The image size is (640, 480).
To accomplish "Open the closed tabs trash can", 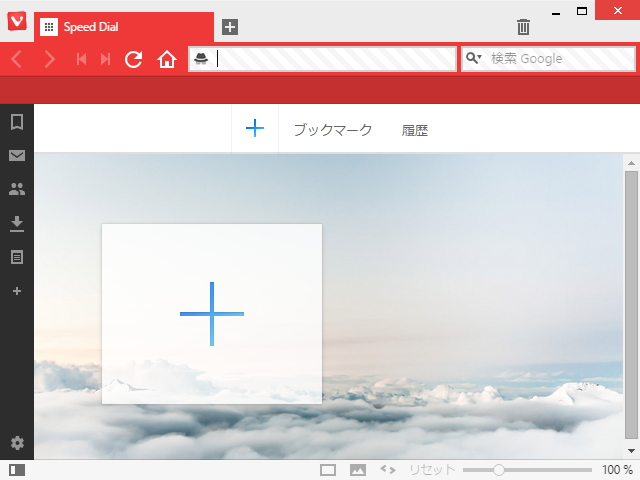I will point(523,27).
